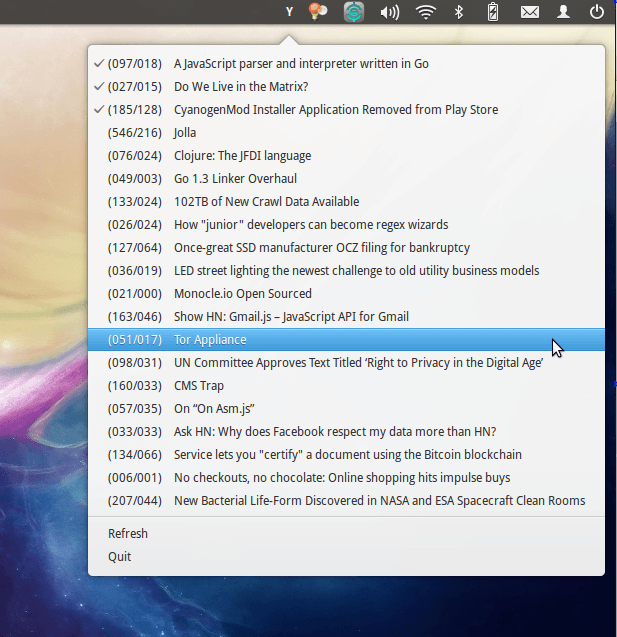
Task: Open checked story A JavaScript parser written in Go
Action: pyautogui.click(x=346, y=64)
